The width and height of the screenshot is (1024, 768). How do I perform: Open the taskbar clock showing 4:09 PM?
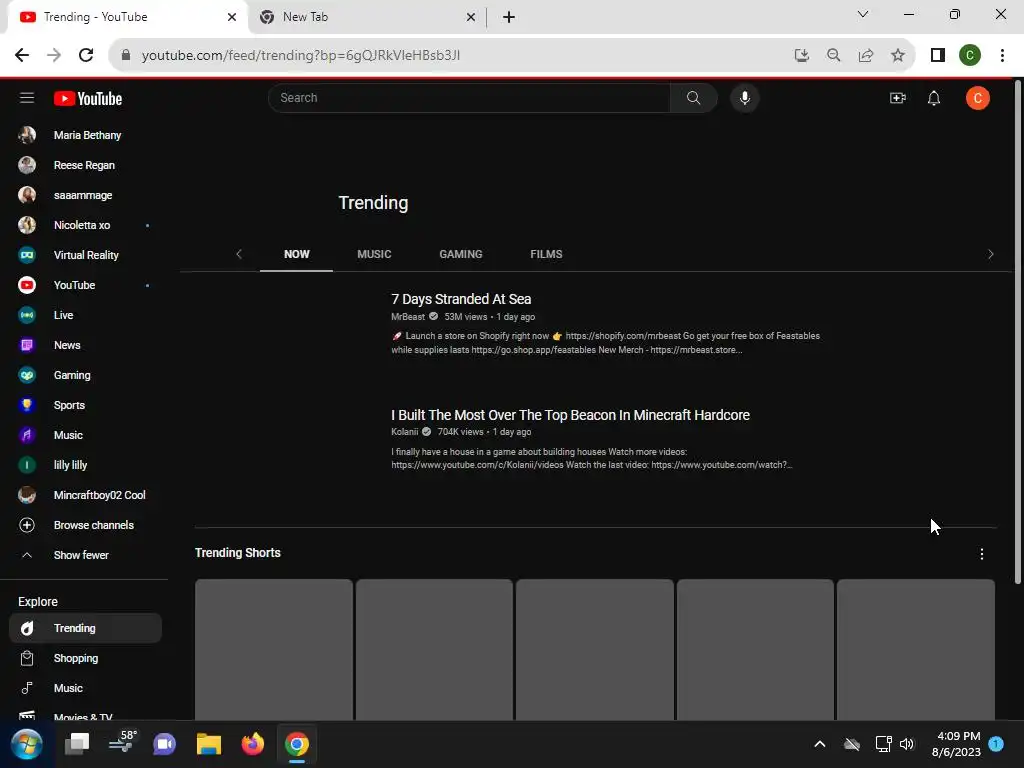coord(956,744)
